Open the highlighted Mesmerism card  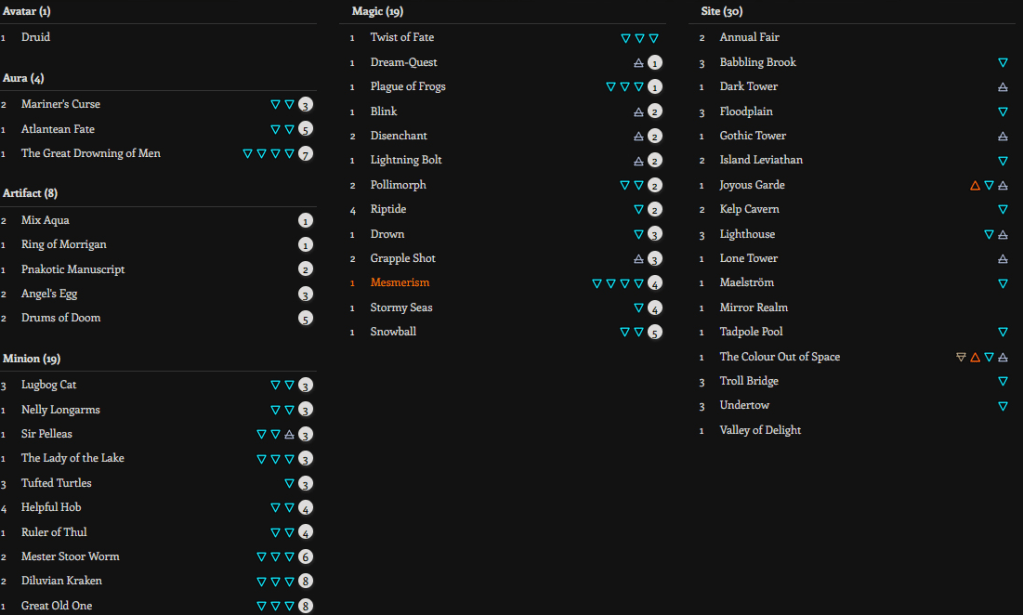pos(399,283)
